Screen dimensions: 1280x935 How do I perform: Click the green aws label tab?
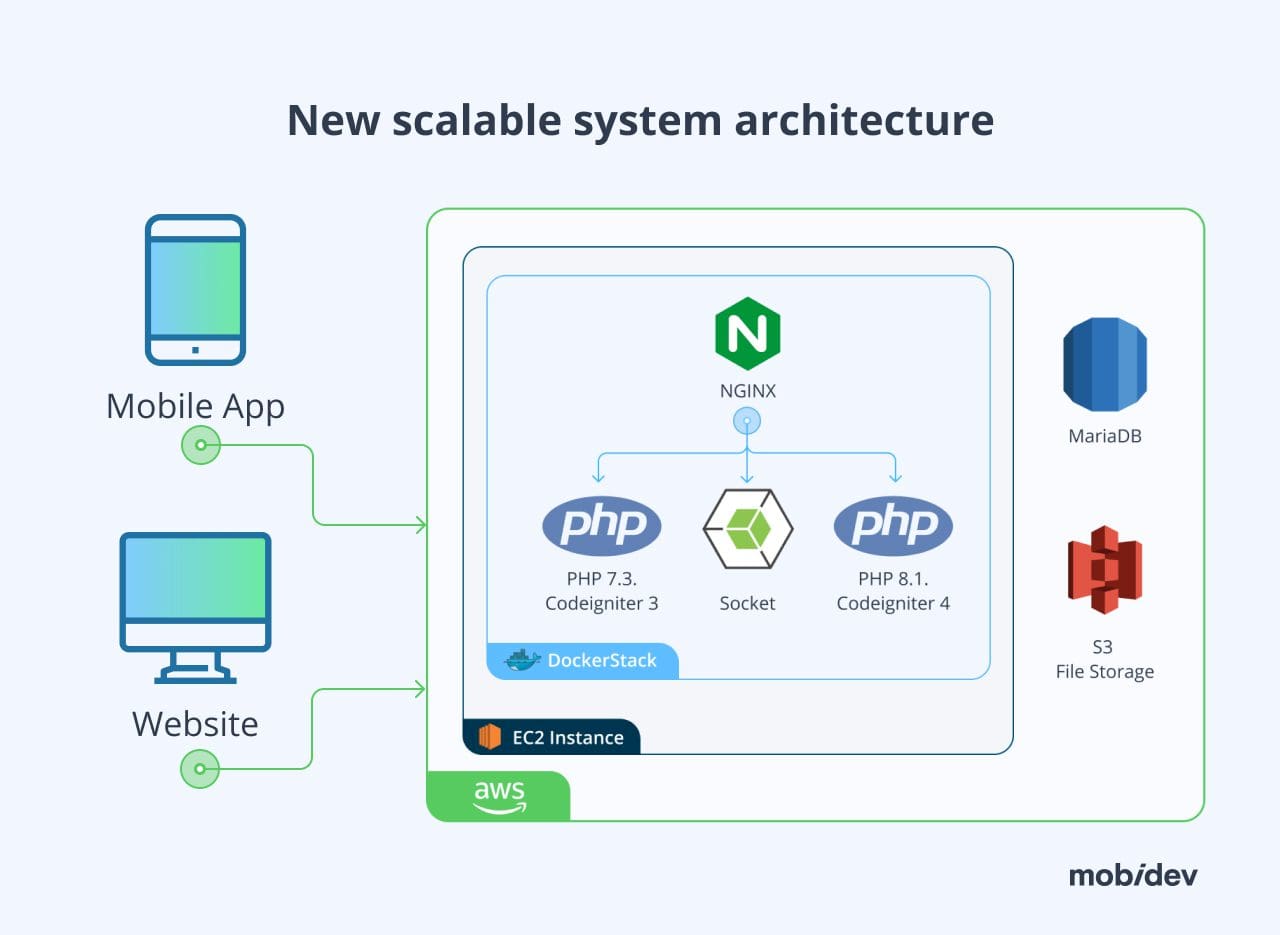(498, 796)
